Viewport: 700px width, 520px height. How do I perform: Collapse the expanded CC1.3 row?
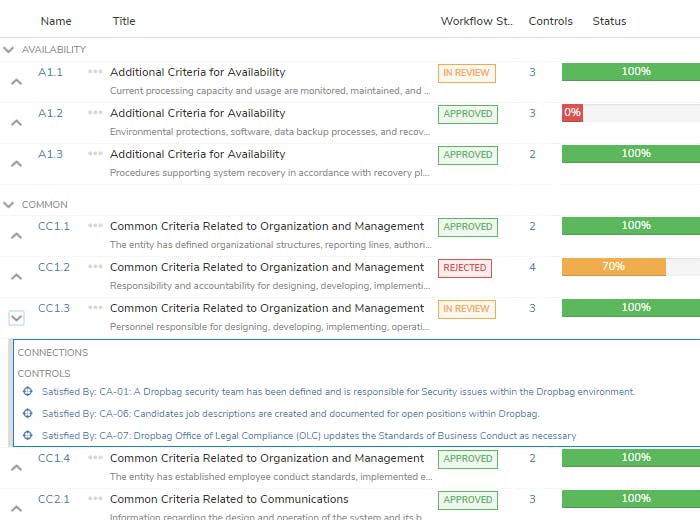tap(16, 317)
